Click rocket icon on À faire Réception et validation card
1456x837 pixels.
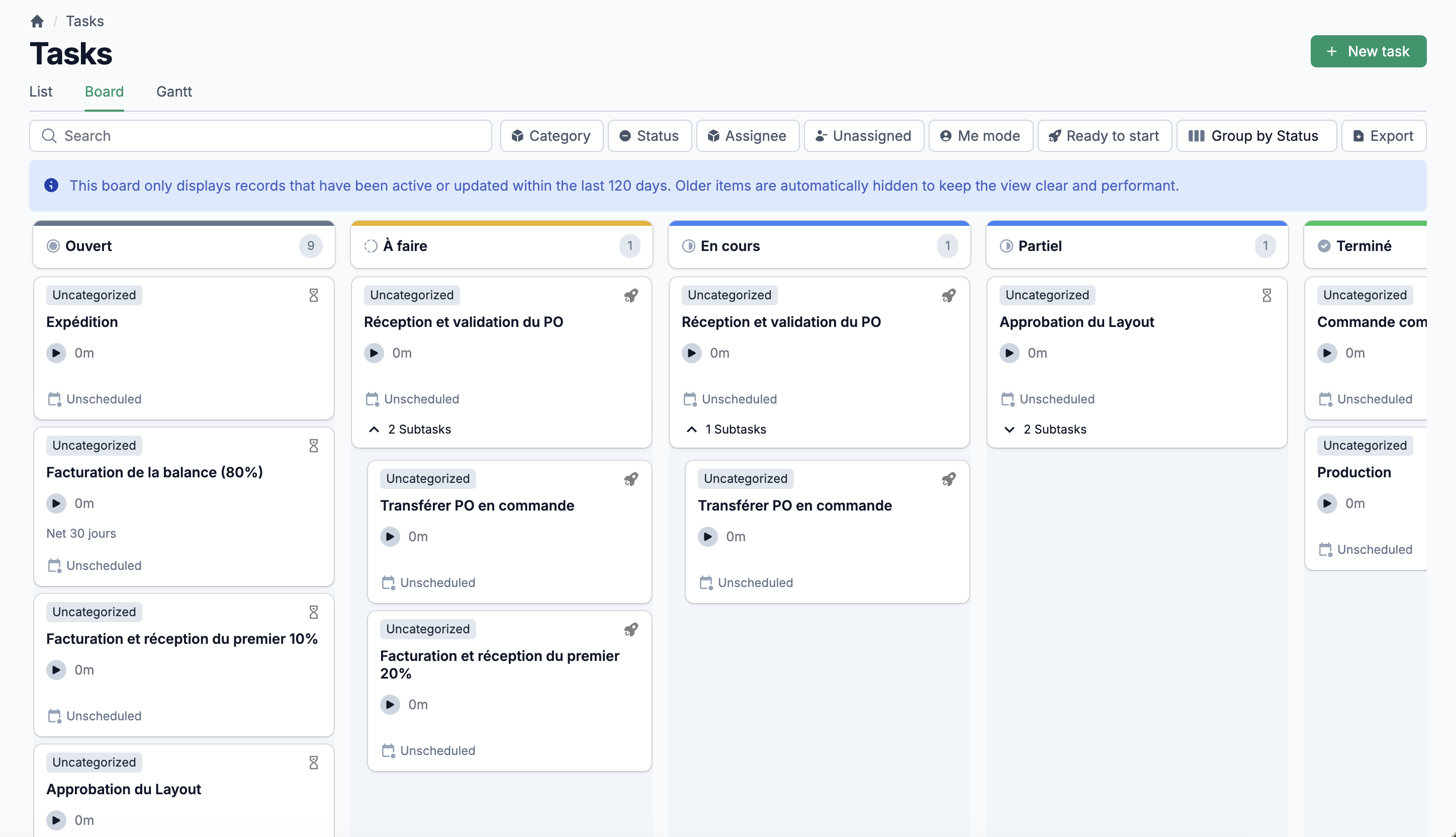click(x=631, y=295)
